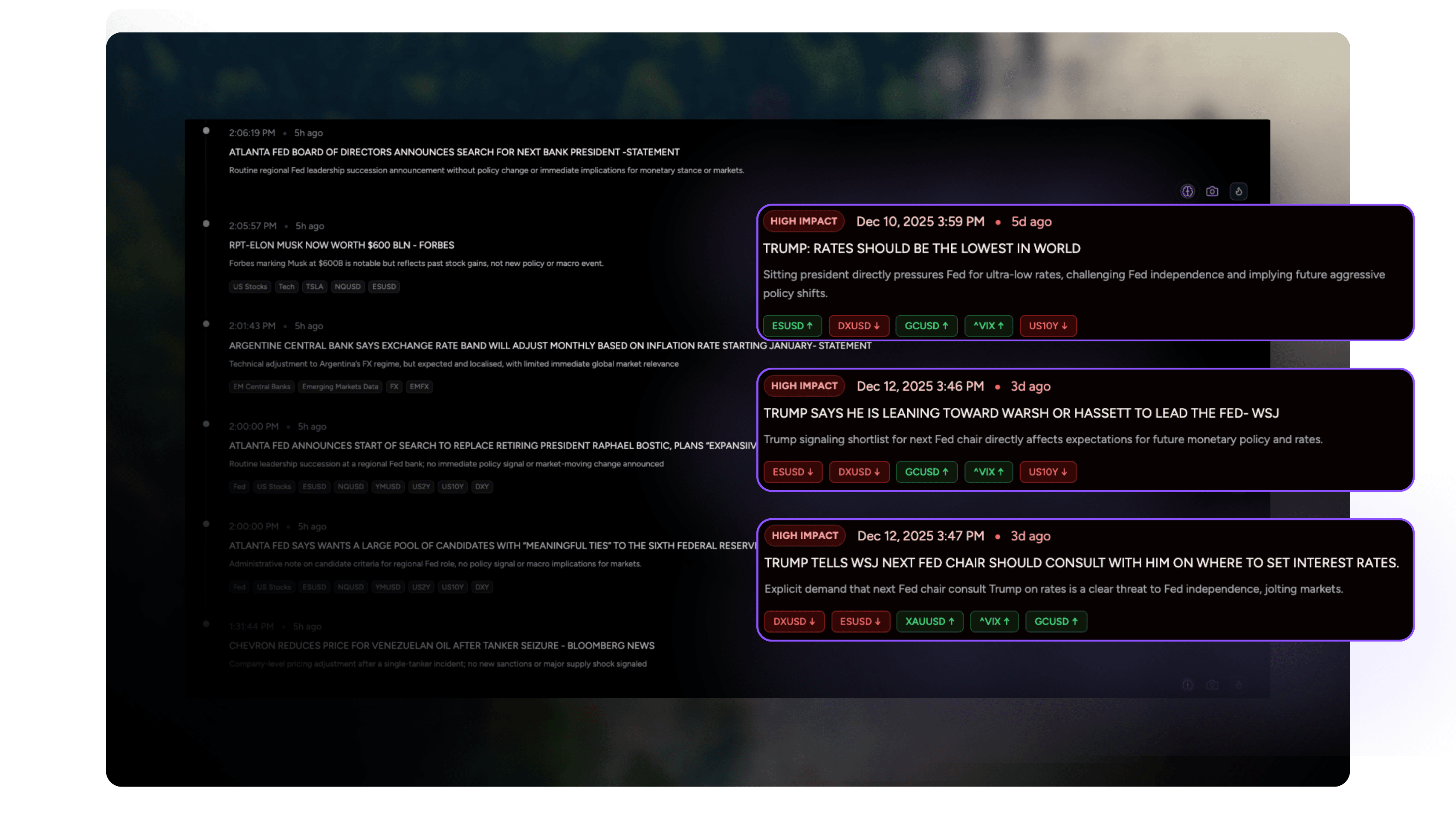
Task: Click DXUSD down chip on Dec 10 card
Action: coord(859,326)
